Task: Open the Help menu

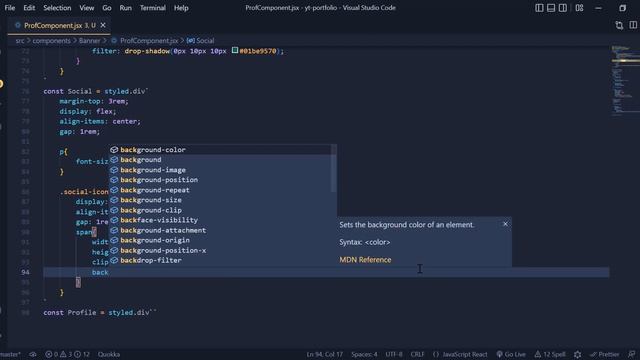Action: (x=181, y=8)
